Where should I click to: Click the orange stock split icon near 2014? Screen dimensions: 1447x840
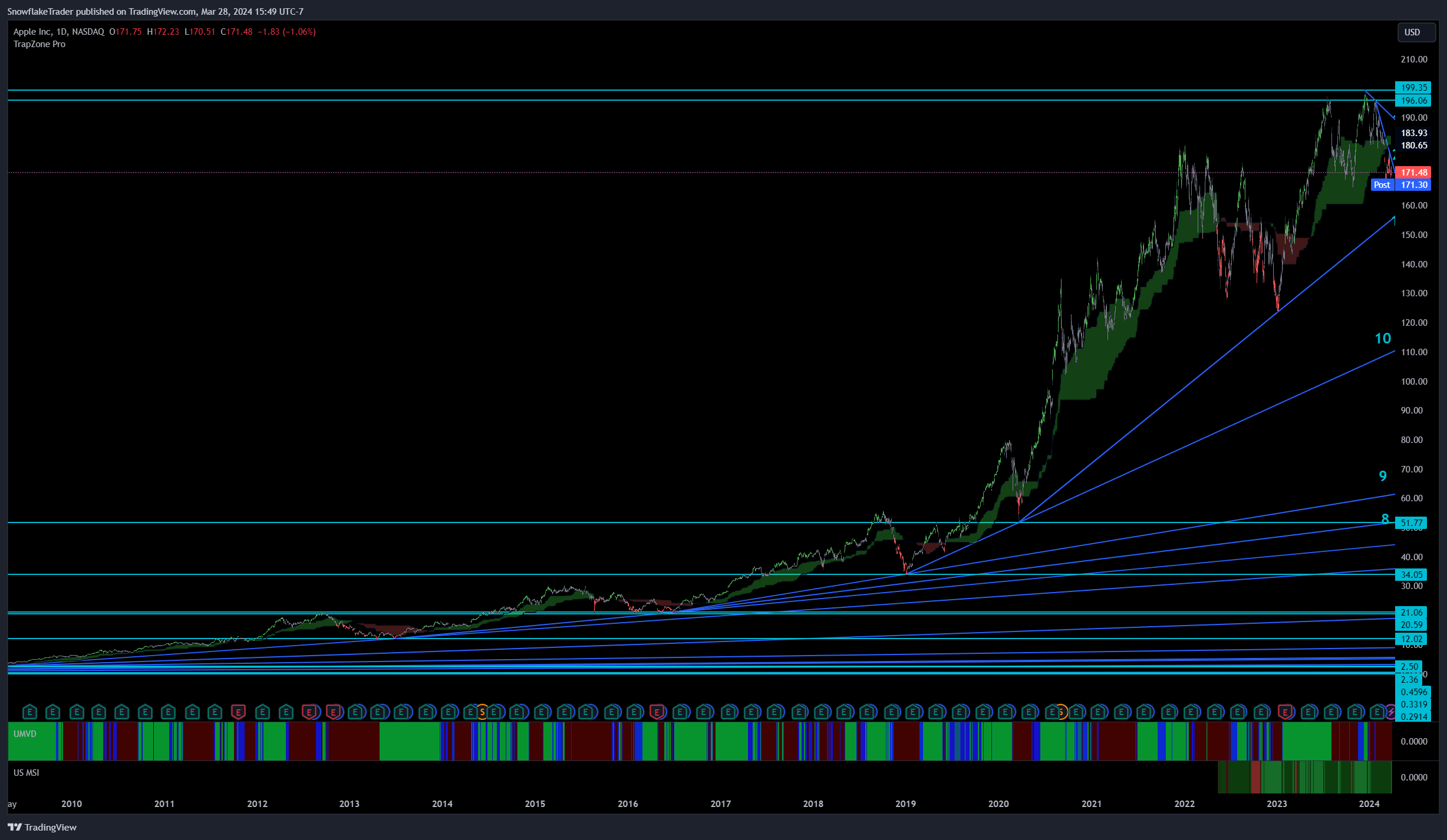(482, 712)
